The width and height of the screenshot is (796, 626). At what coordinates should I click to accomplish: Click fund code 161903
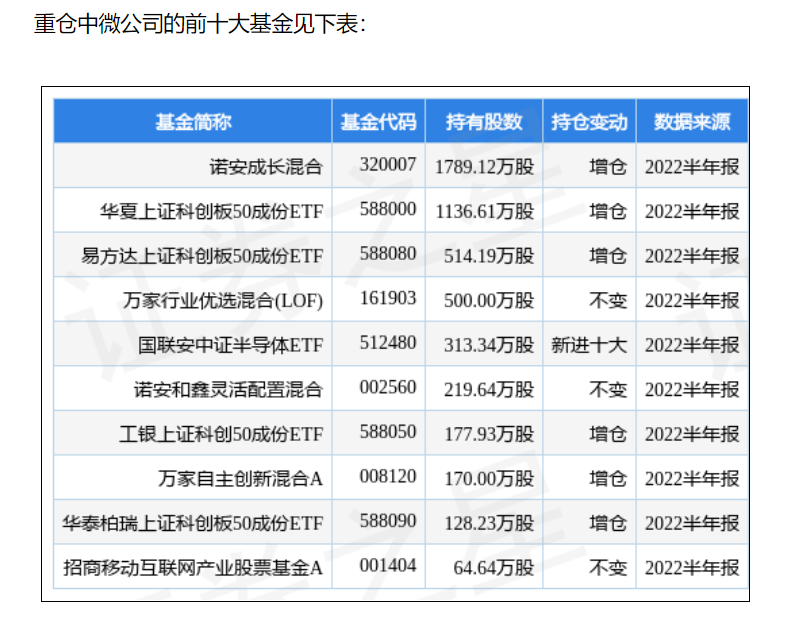[x=388, y=298]
